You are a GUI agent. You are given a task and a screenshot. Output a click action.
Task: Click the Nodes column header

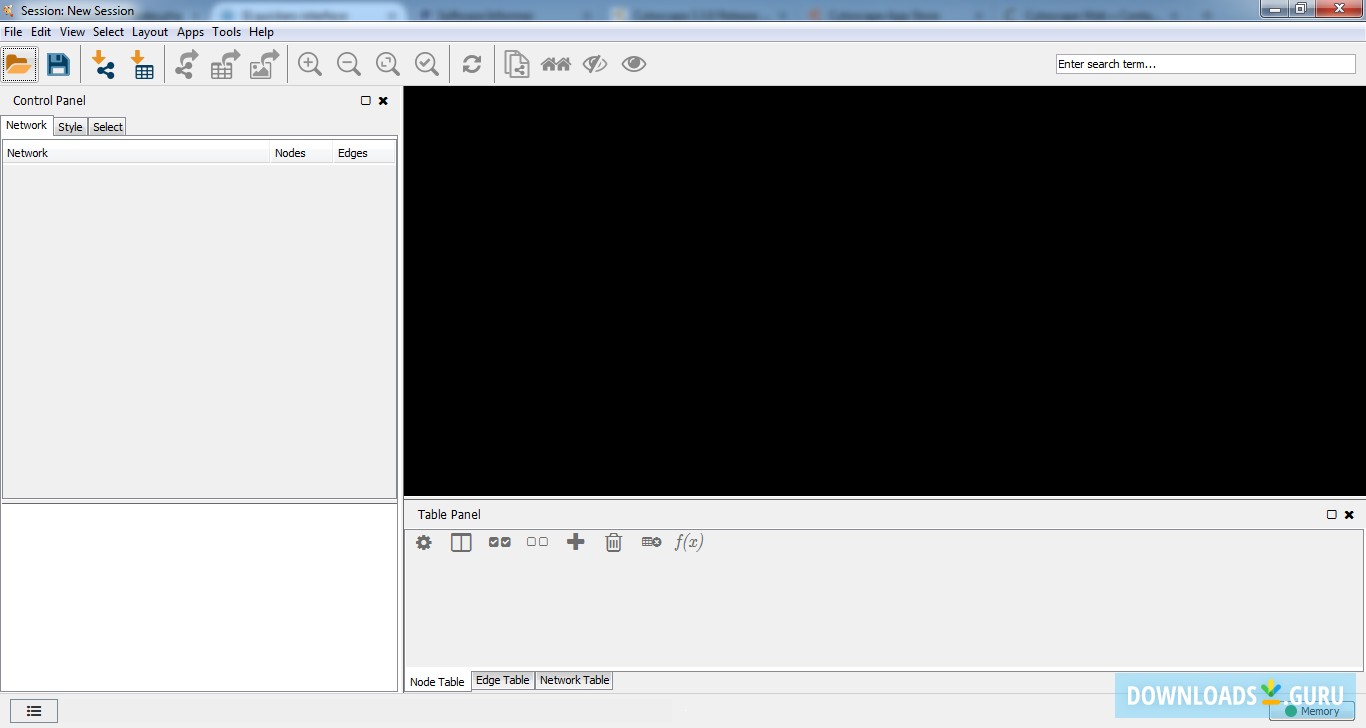pos(301,153)
